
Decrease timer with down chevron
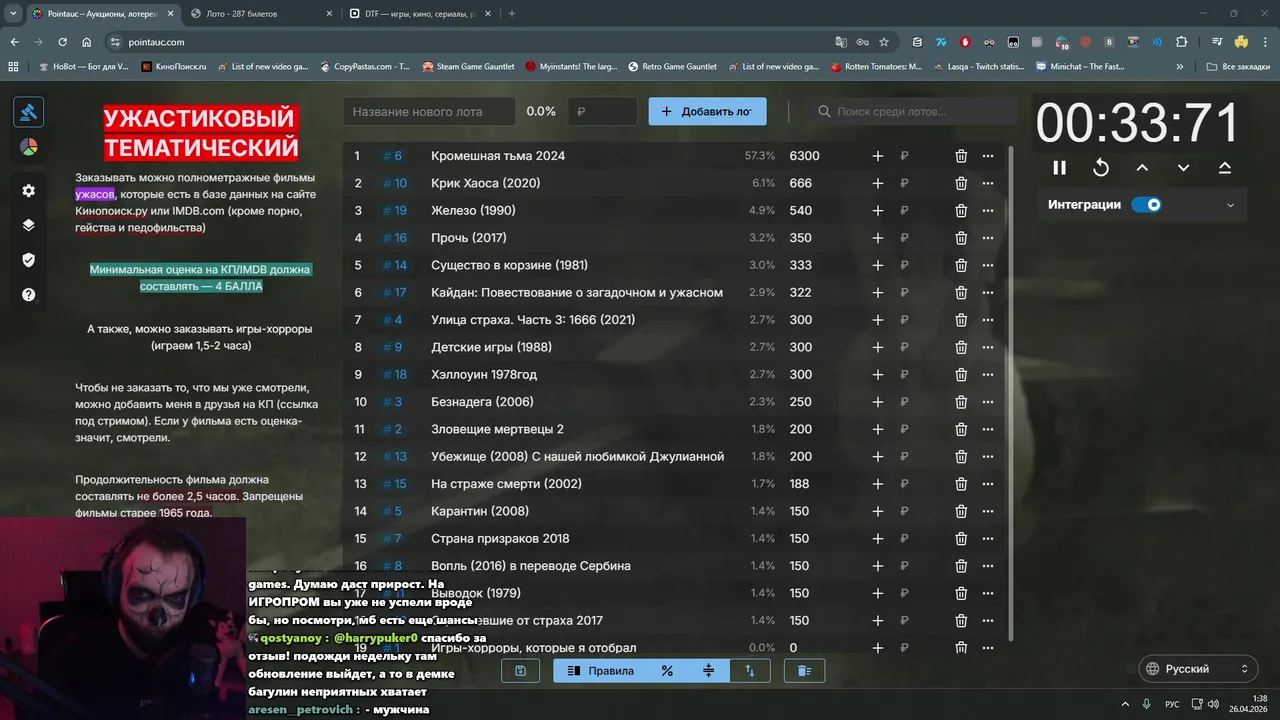pyautogui.click(x=1183, y=168)
